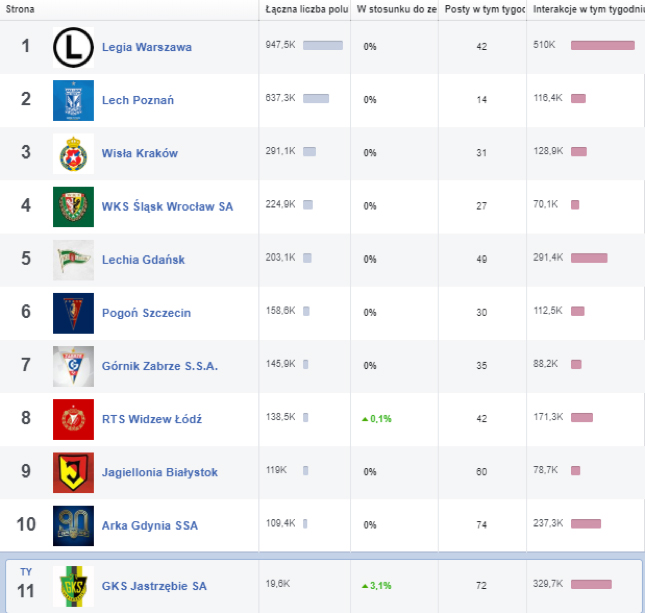Click the GKS Jastrzębie club logo
645x613 pixels.
click(73, 585)
